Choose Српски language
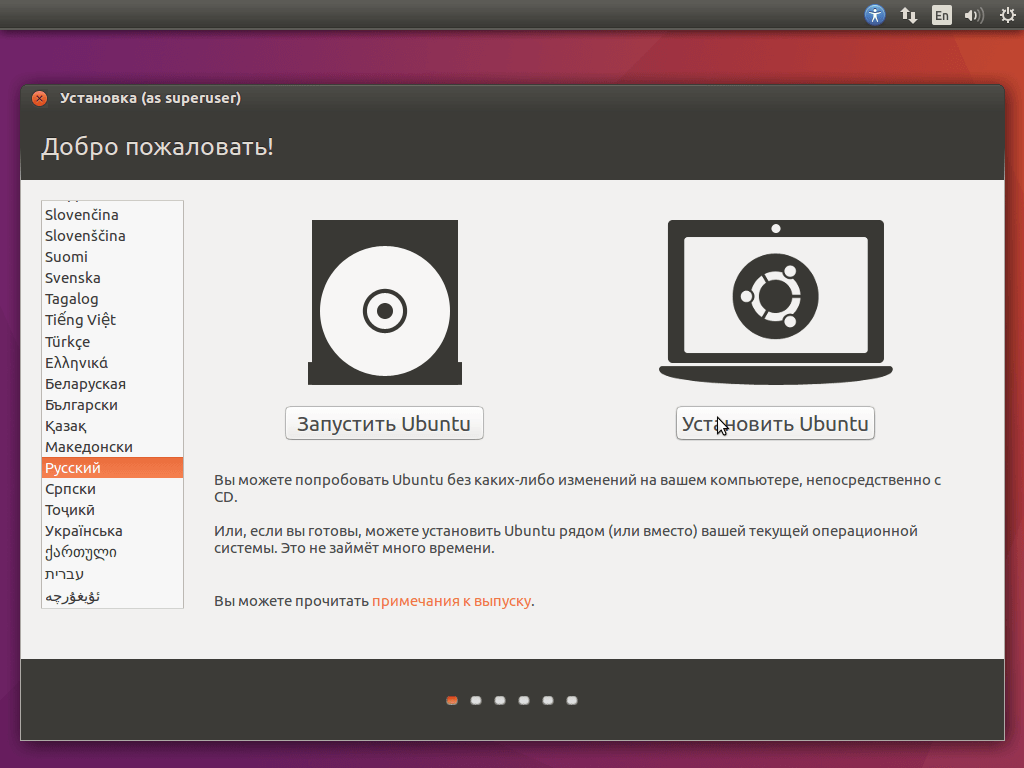Image resolution: width=1024 pixels, height=768 pixels. (112, 488)
